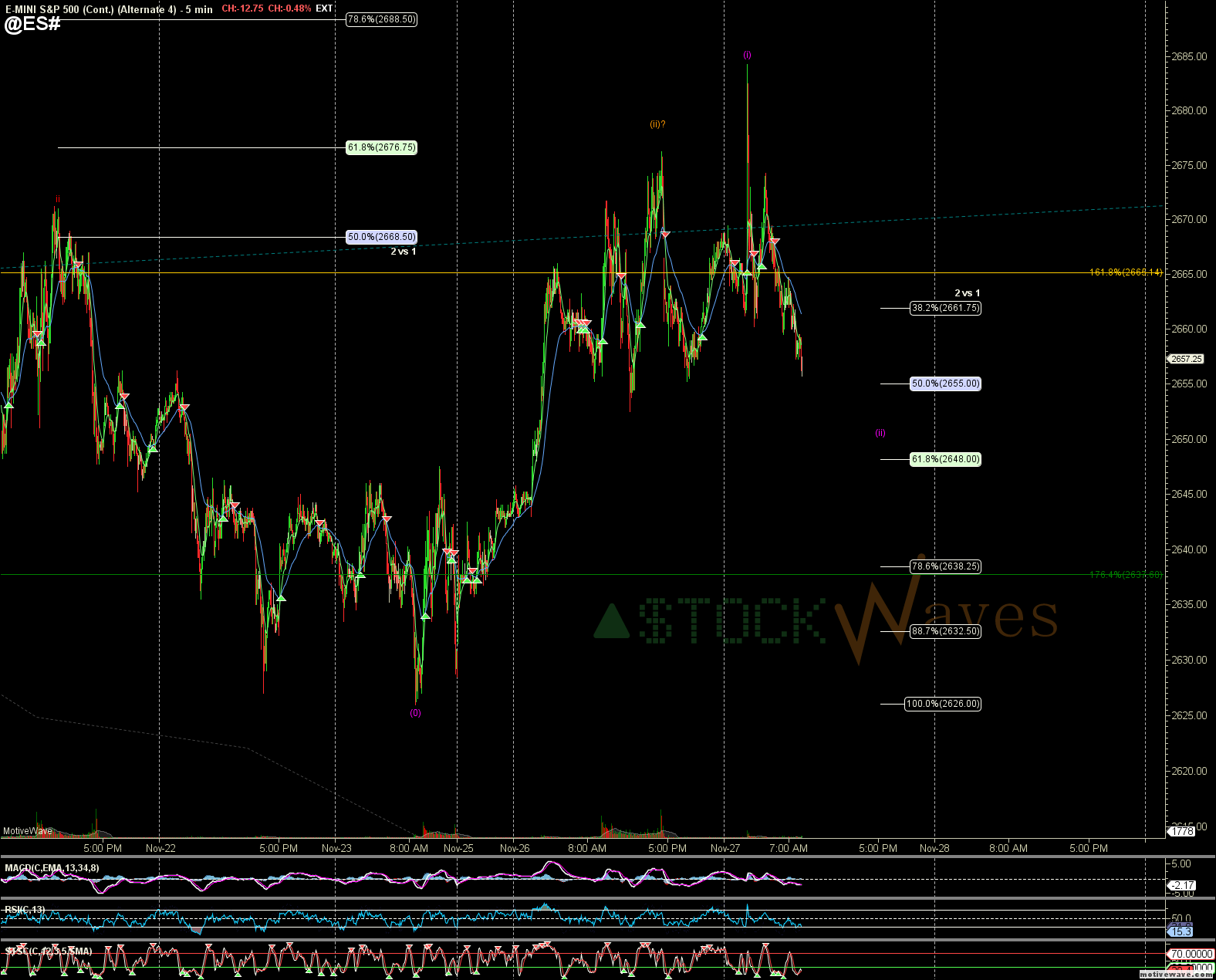The image size is (1216, 980).
Task: Click the green 176.4% extension label
Action: coord(1126,574)
